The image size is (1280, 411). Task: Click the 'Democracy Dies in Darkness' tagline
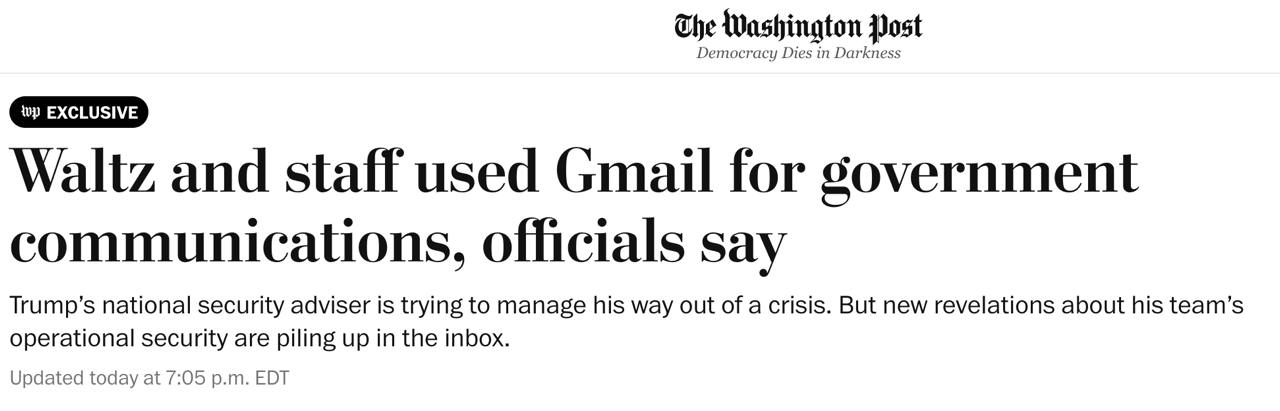coord(798,53)
